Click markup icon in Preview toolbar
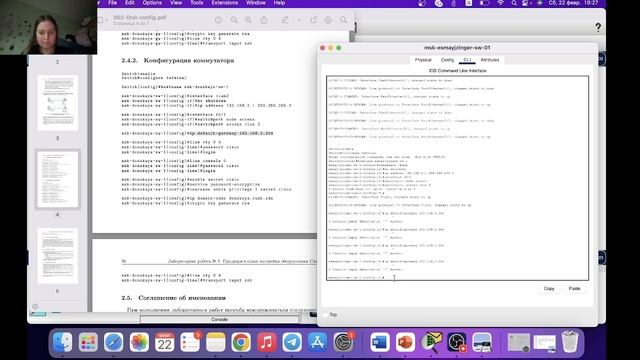Image resolution: width=640 pixels, height=360 pixels. click(x=328, y=20)
